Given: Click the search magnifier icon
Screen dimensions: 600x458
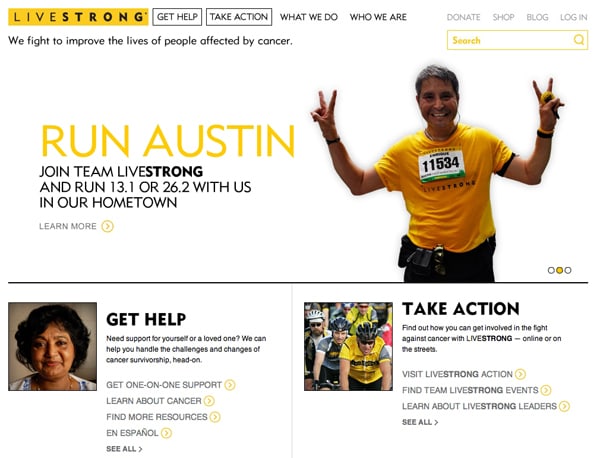Looking at the screenshot, I should (x=579, y=40).
